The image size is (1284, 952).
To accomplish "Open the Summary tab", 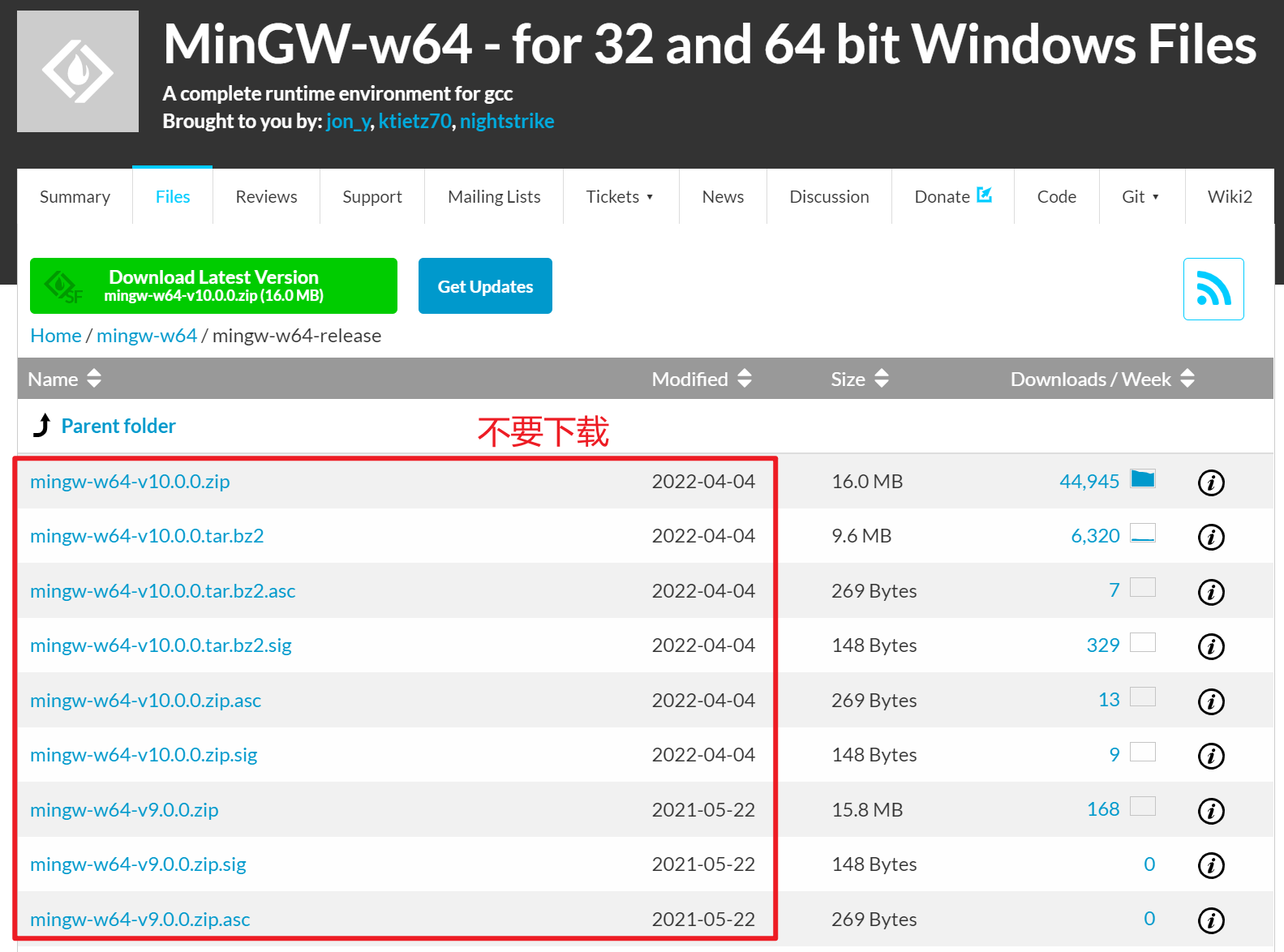I will click(75, 196).
